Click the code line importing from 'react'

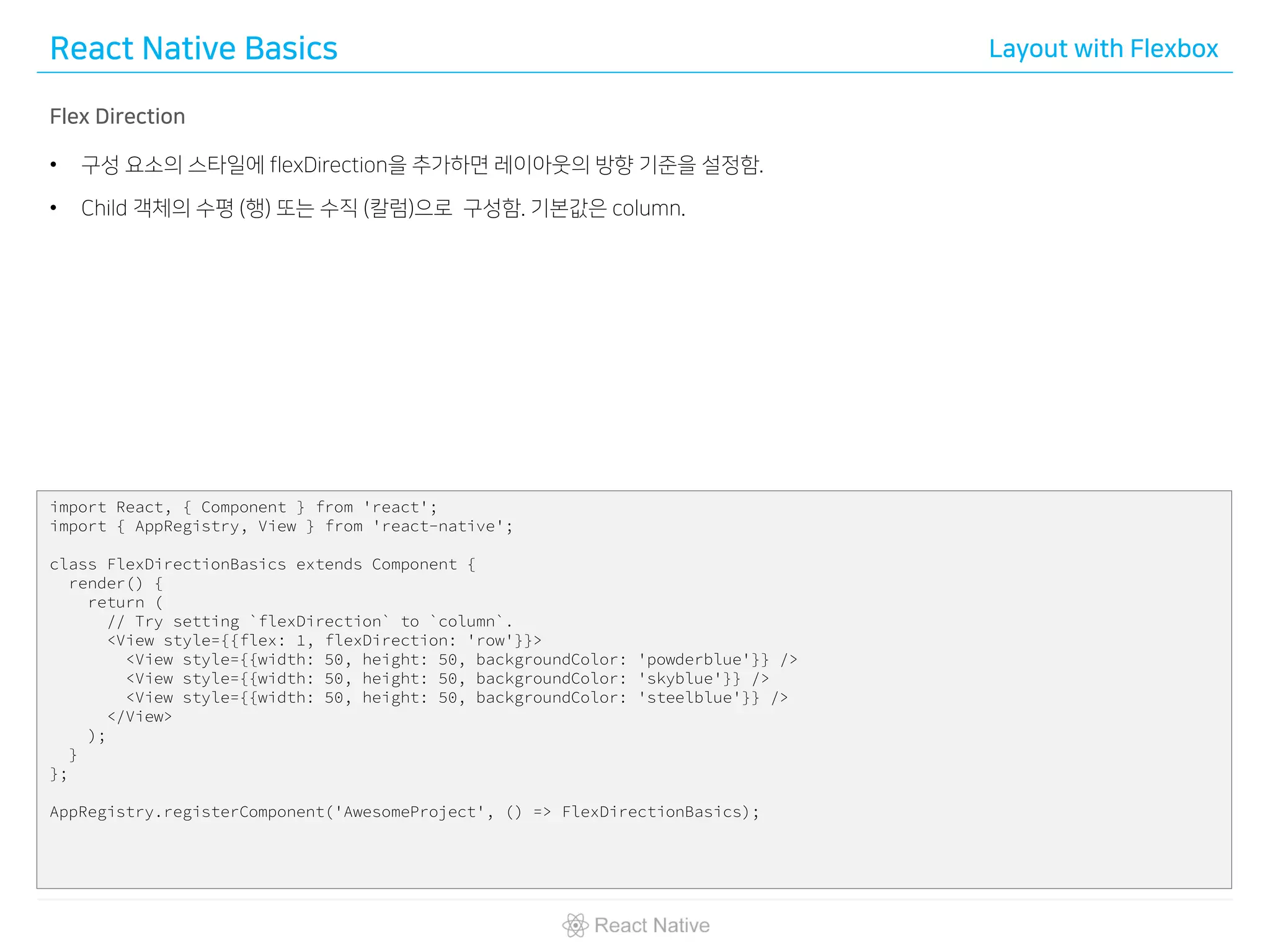(244, 508)
